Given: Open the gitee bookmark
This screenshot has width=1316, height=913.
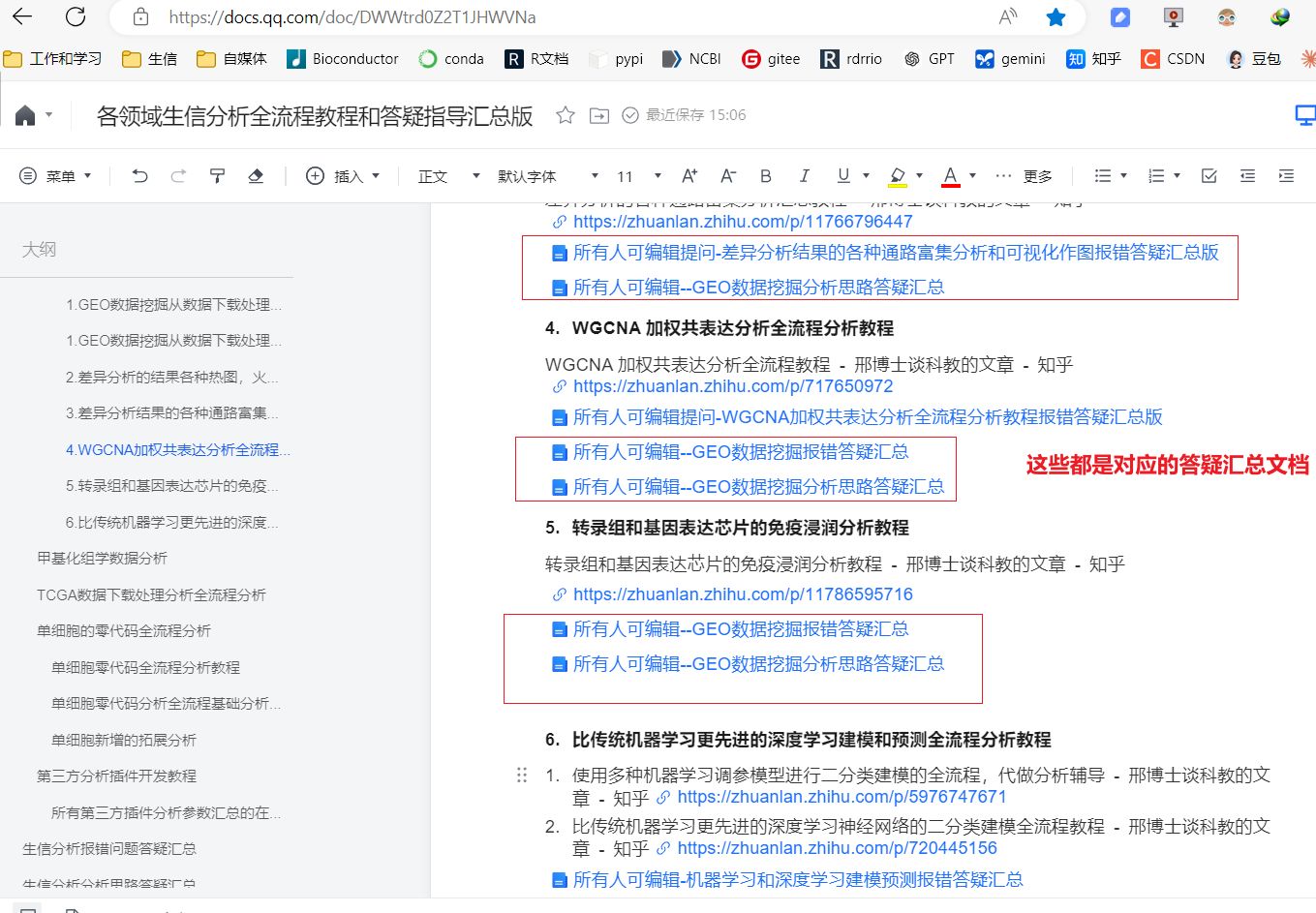Looking at the screenshot, I should tap(771, 58).
